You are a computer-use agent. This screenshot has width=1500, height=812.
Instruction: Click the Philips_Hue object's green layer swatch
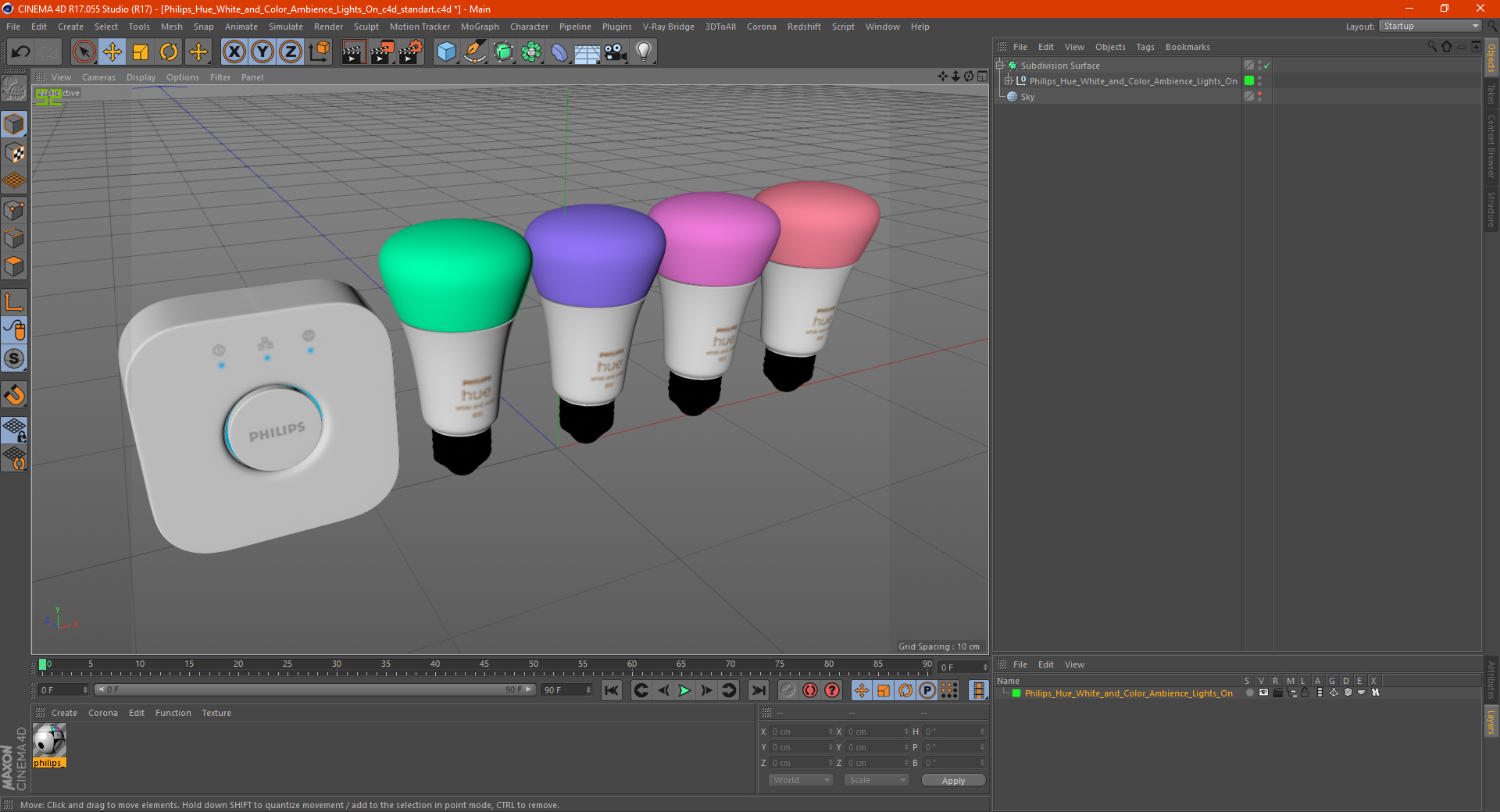pyautogui.click(x=1248, y=81)
